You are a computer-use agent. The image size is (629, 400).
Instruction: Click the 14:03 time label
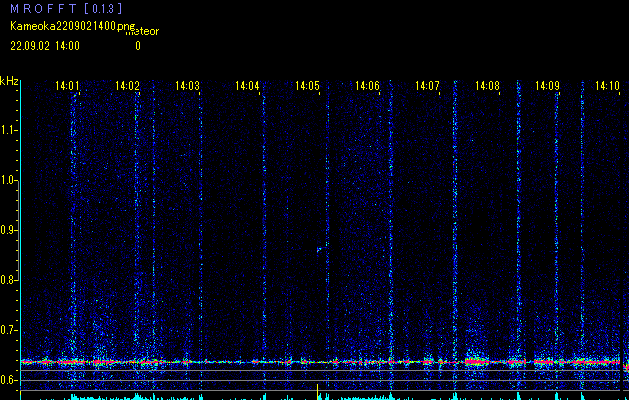click(x=187, y=86)
